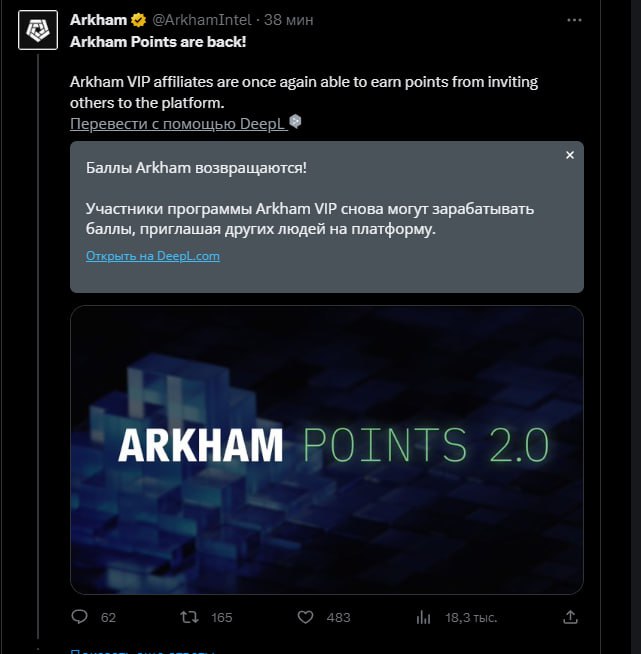This screenshot has width=641, height=654.
Task: Click the share upload icon
Action: (x=570, y=617)
